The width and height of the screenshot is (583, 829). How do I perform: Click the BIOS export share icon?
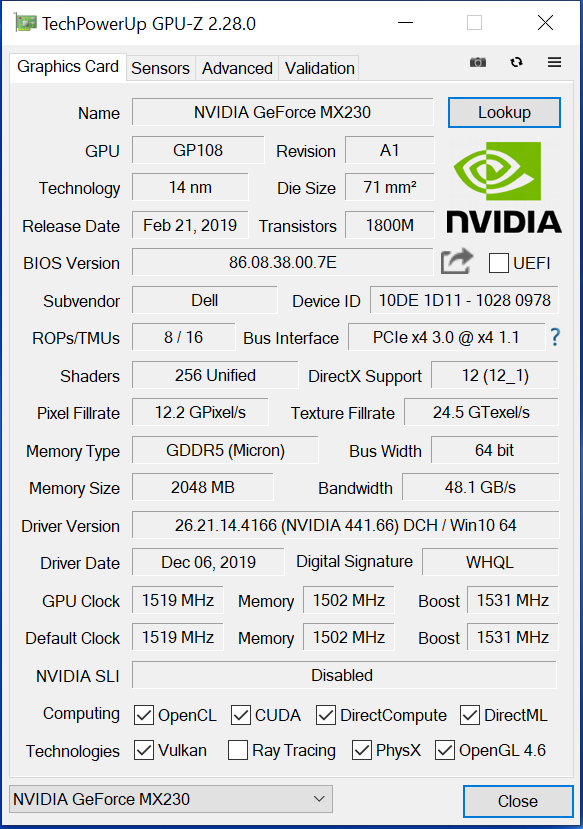tap(457, 262)
